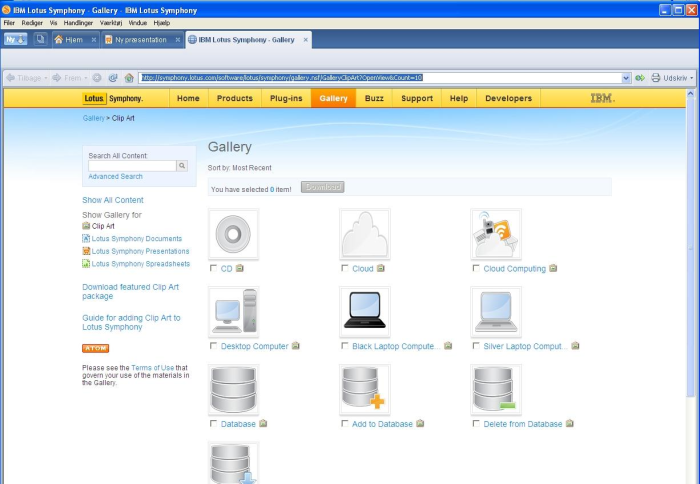Tick the Cloud Computing checkbox
Screen dimensions: 700x484
coord(476,268)
